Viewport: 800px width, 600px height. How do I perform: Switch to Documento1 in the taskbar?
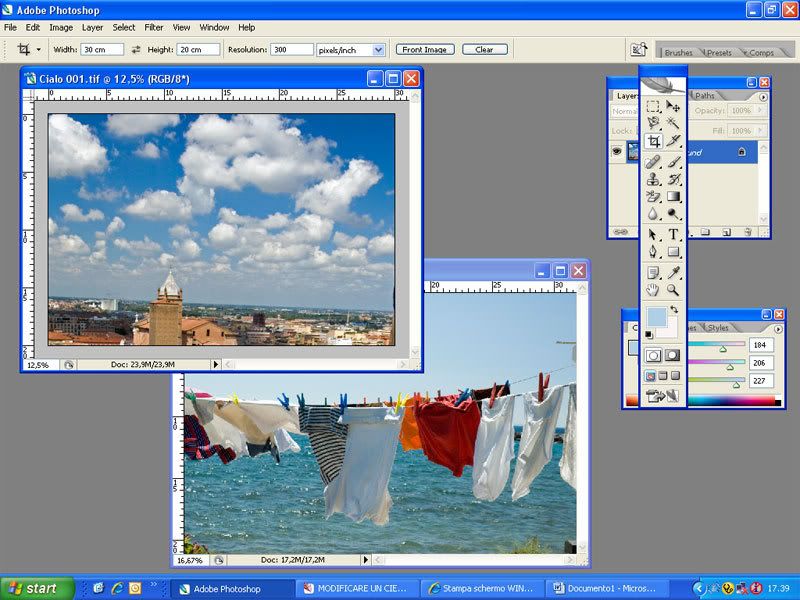pos(606,589)
